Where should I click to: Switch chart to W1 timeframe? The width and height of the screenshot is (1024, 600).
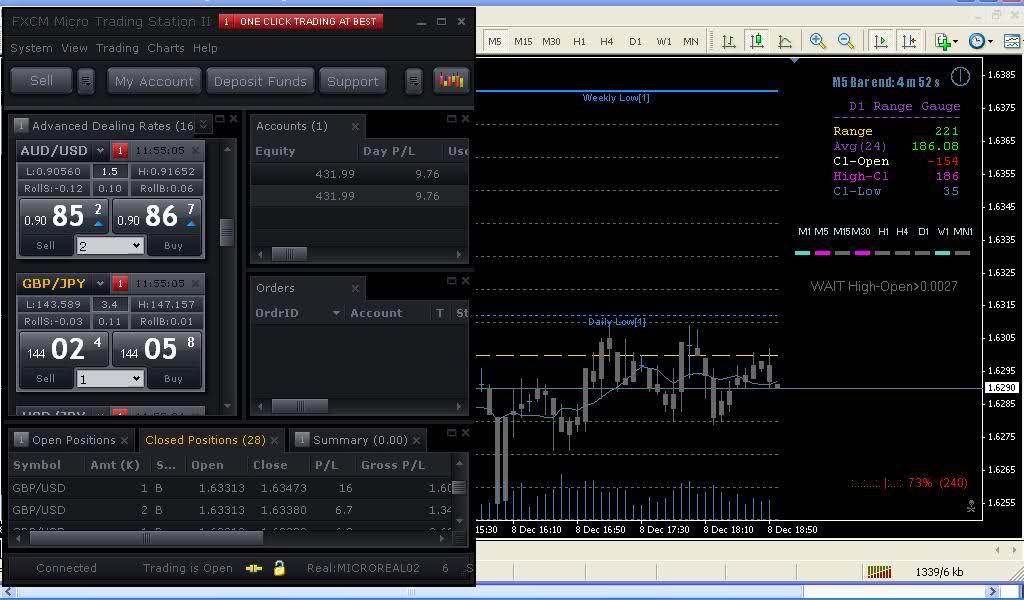pos(664,41)
